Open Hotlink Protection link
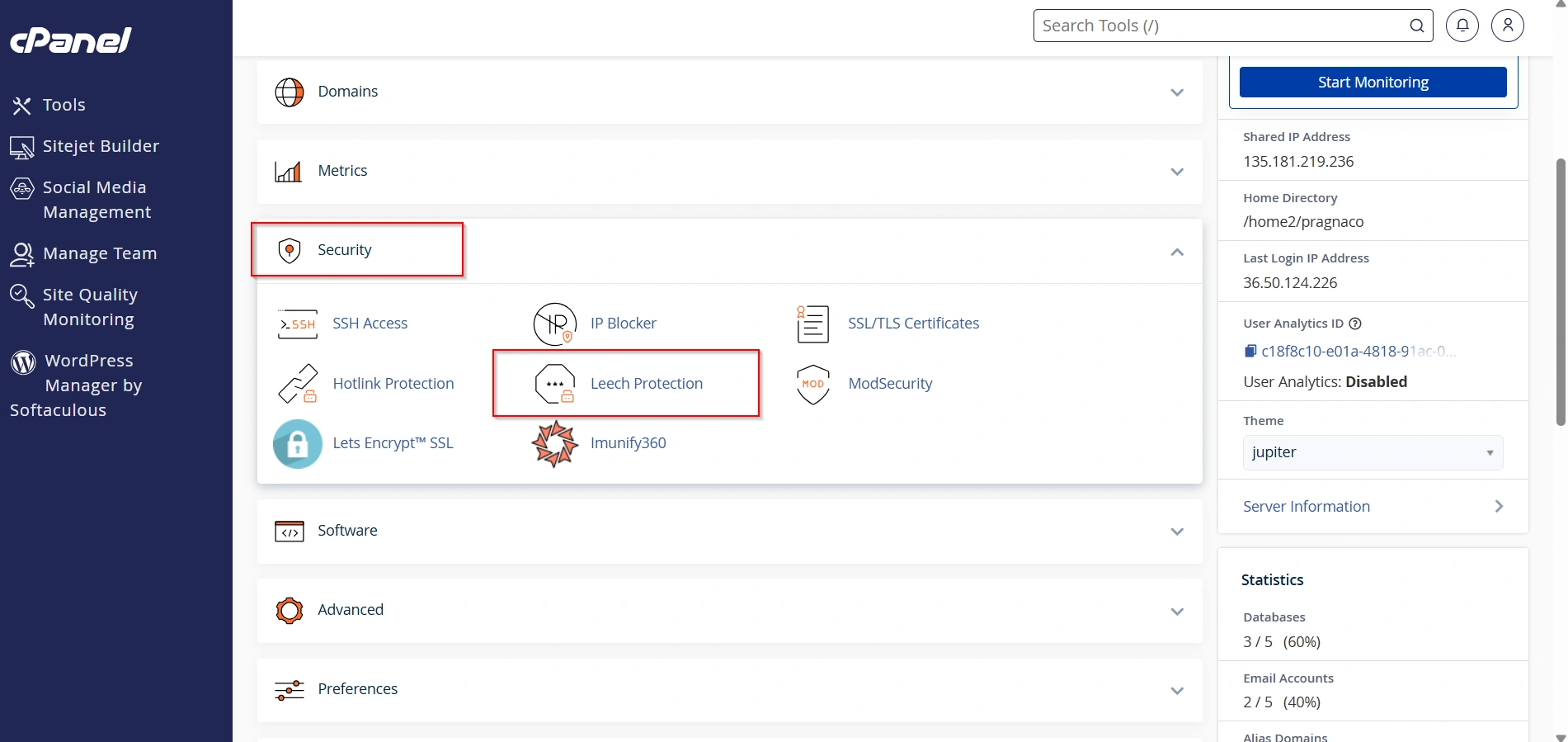The width and height of the screenshot is (1568, 742). click(x=393, y=384)
